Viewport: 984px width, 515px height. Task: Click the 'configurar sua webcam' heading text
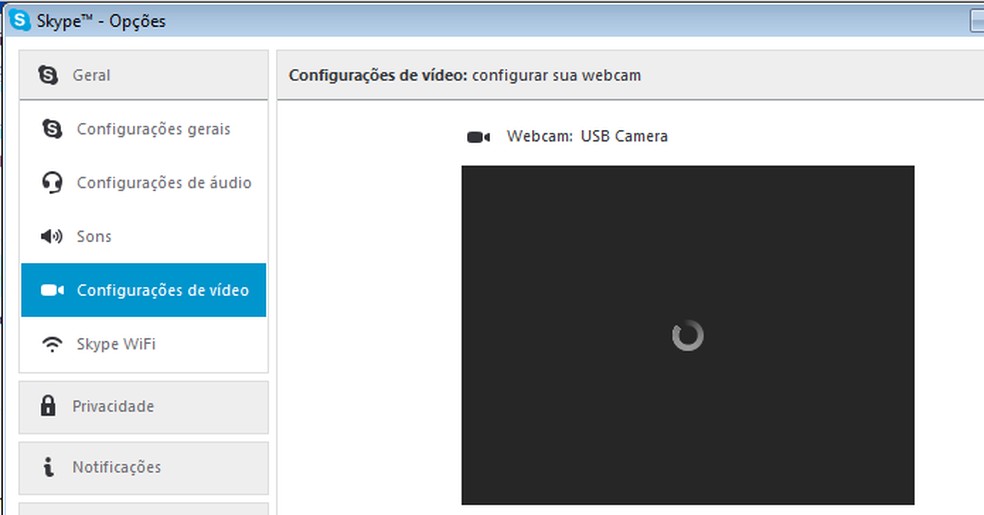[x=557, y=75]
